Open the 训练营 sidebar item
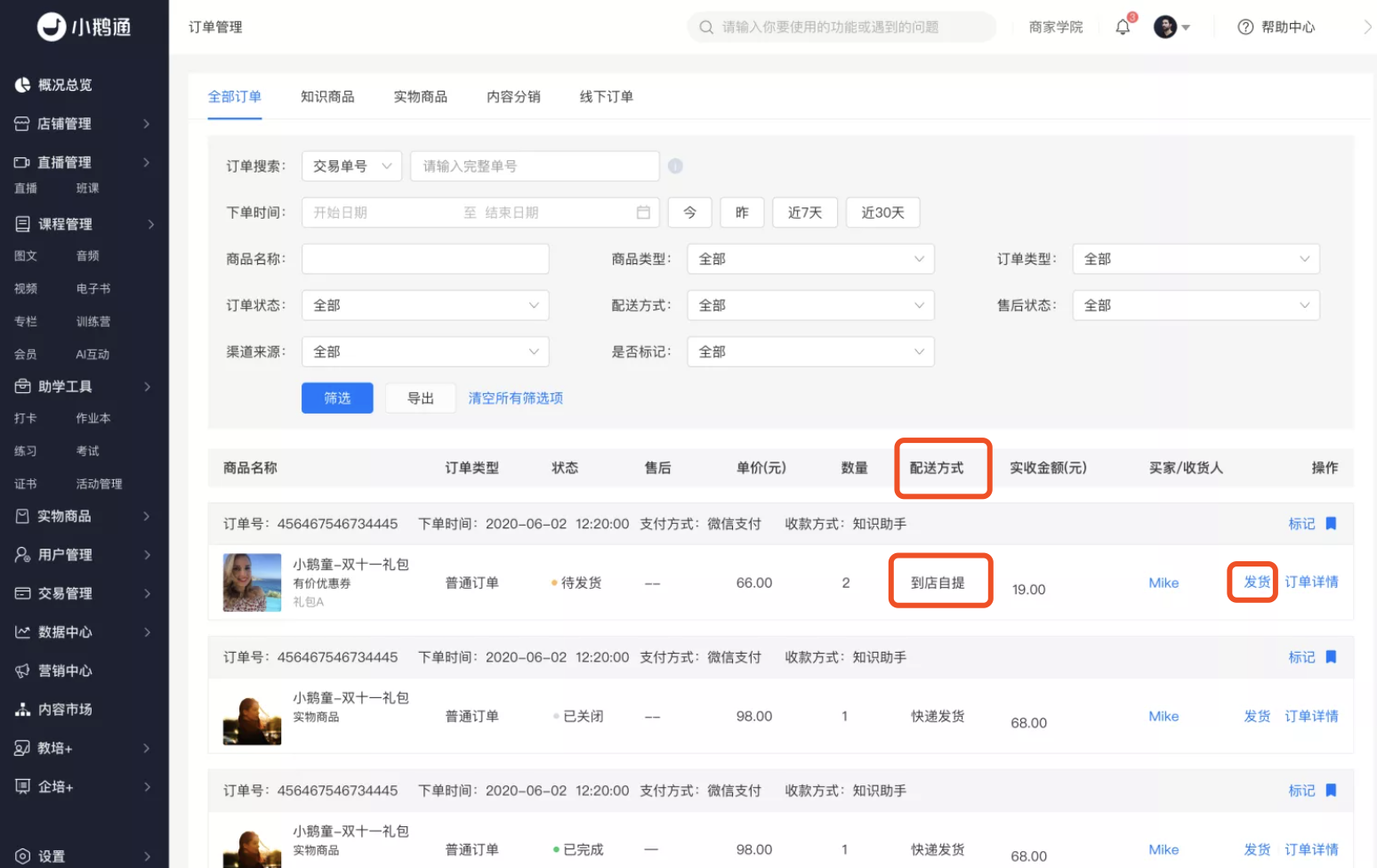 [93, 321]
